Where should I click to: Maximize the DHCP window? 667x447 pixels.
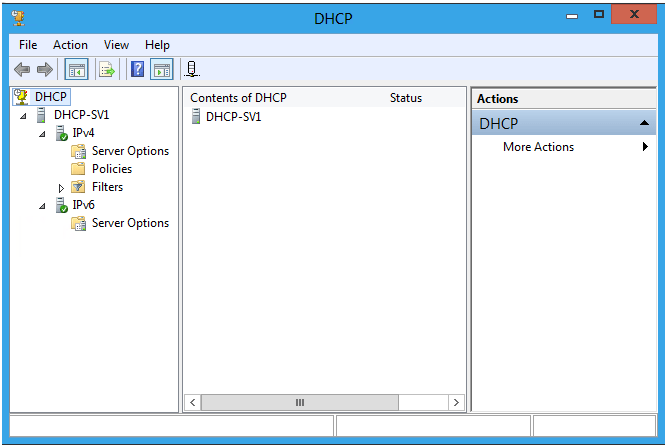(x=599, y=15)
